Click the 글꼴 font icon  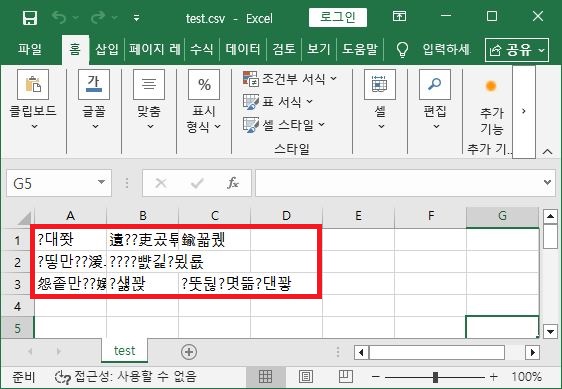click(94, 85)
